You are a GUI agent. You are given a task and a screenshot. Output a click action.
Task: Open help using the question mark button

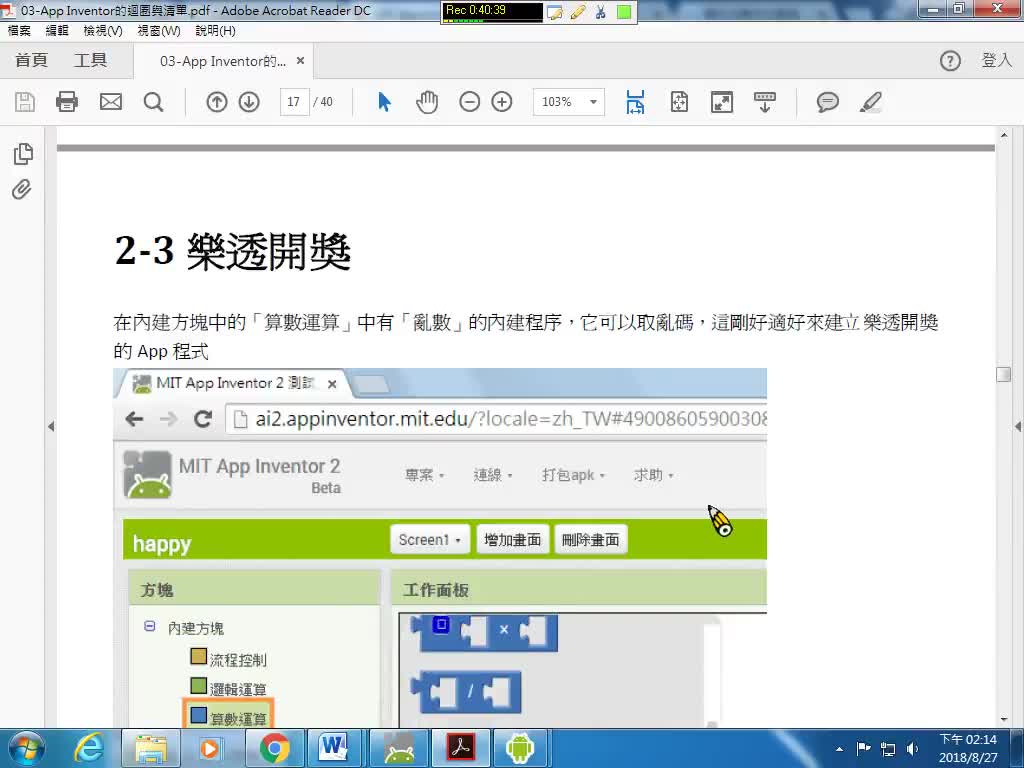pyautogui.click(x=949, y=60)
